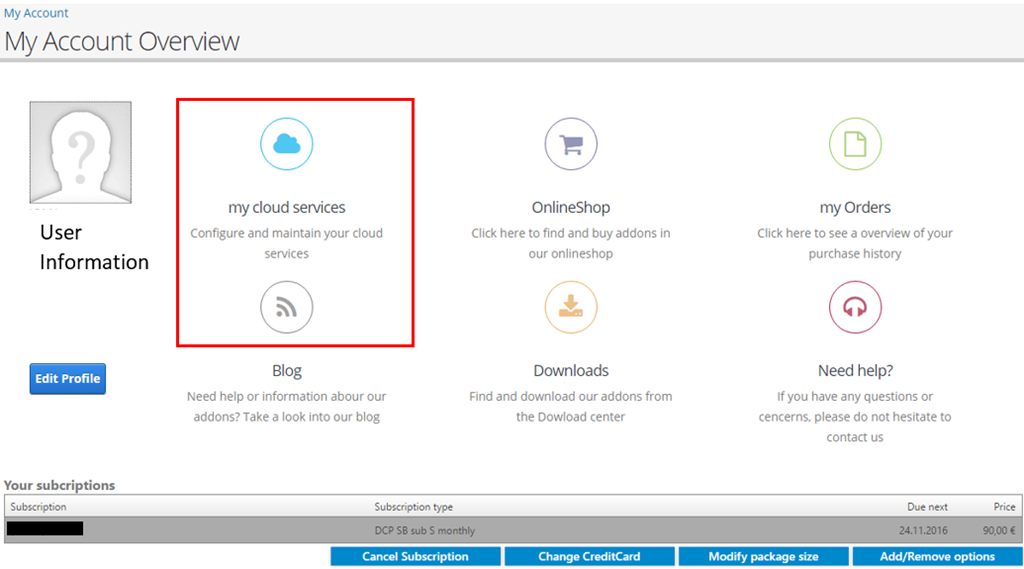Open the Need help headset icon
This screenshot has height=569, width=1024.
855,307
